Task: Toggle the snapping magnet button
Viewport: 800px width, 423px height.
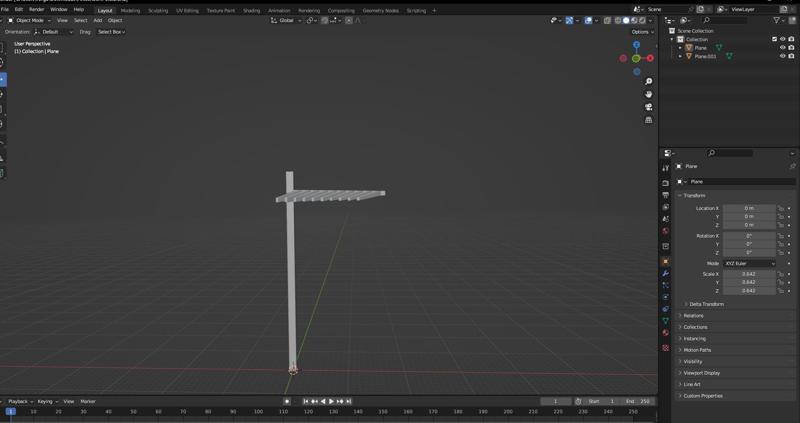Action: coord(324,20)
